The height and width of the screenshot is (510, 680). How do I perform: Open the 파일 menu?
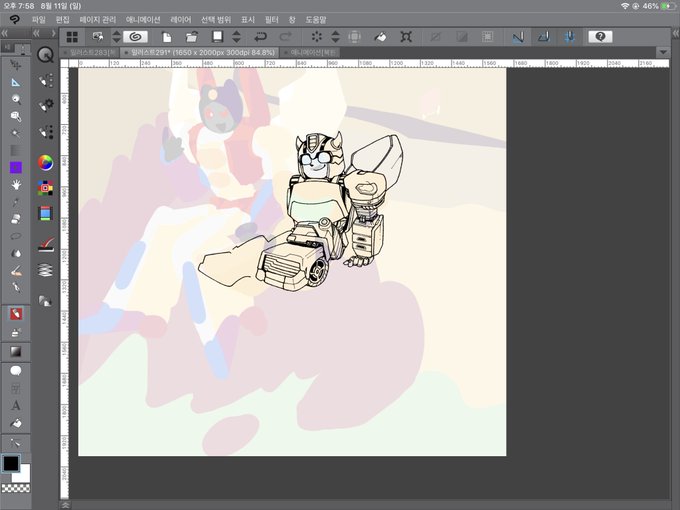39,20
